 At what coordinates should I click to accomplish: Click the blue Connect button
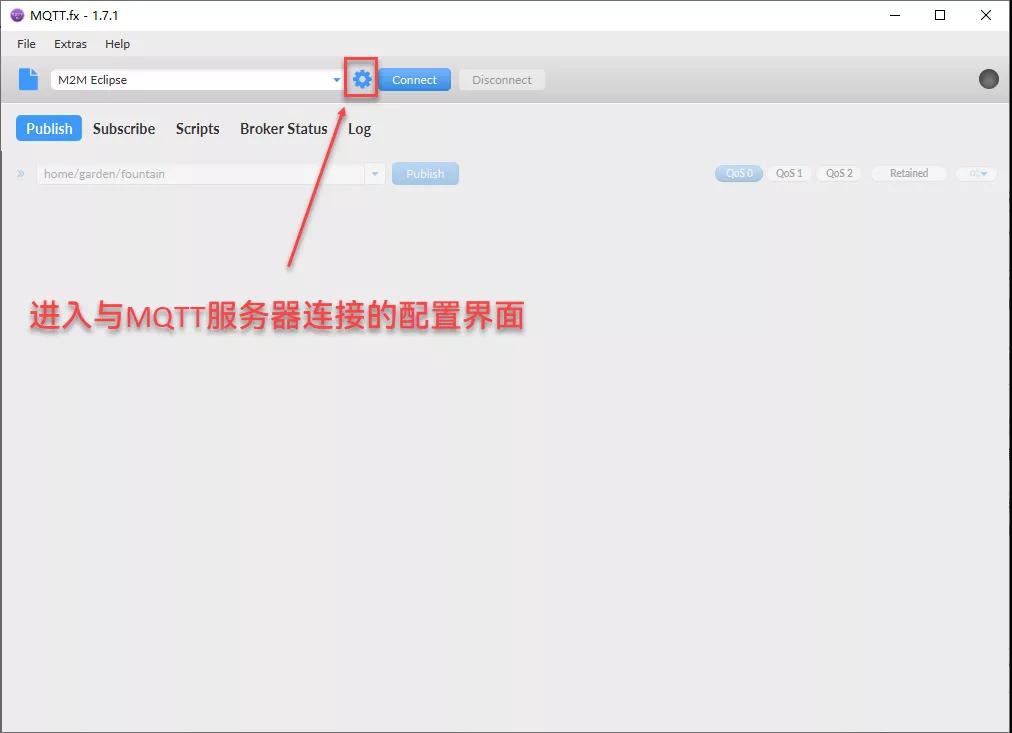[414, 80]
